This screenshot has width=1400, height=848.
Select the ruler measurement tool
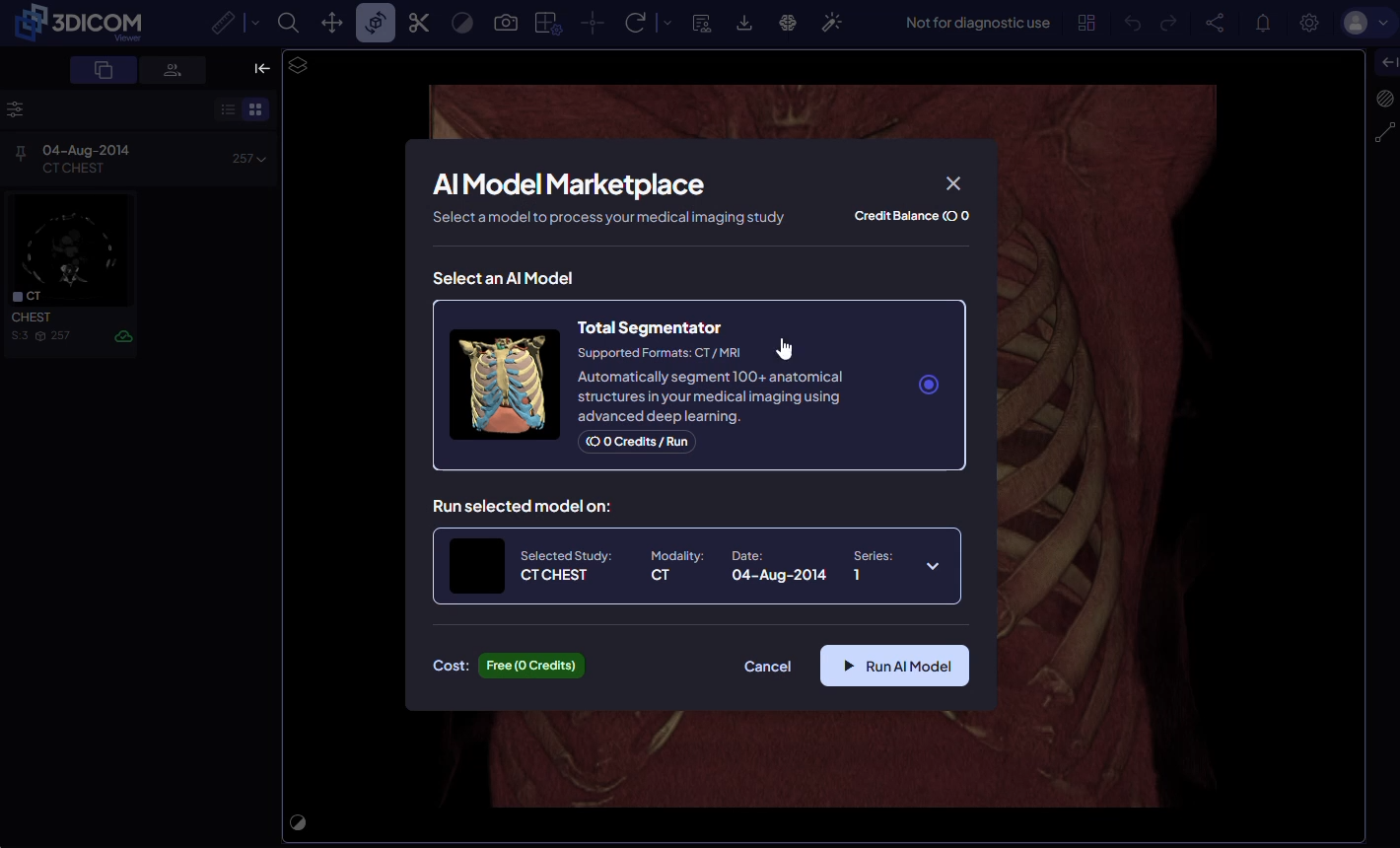(223, 23)
